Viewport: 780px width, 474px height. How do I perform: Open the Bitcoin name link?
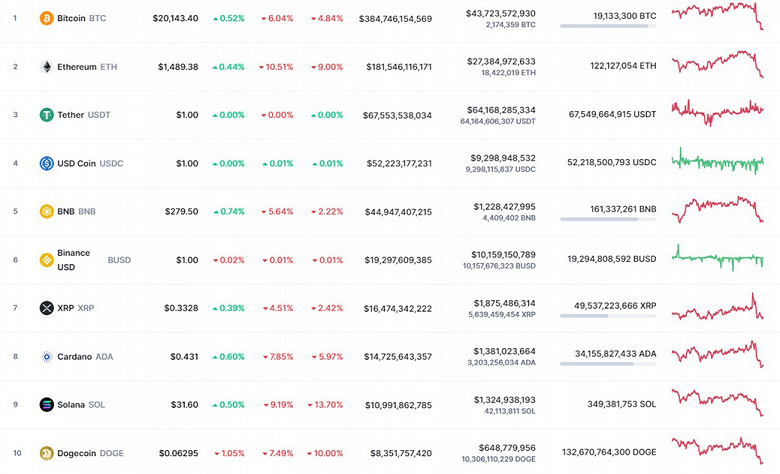(72, 18)
